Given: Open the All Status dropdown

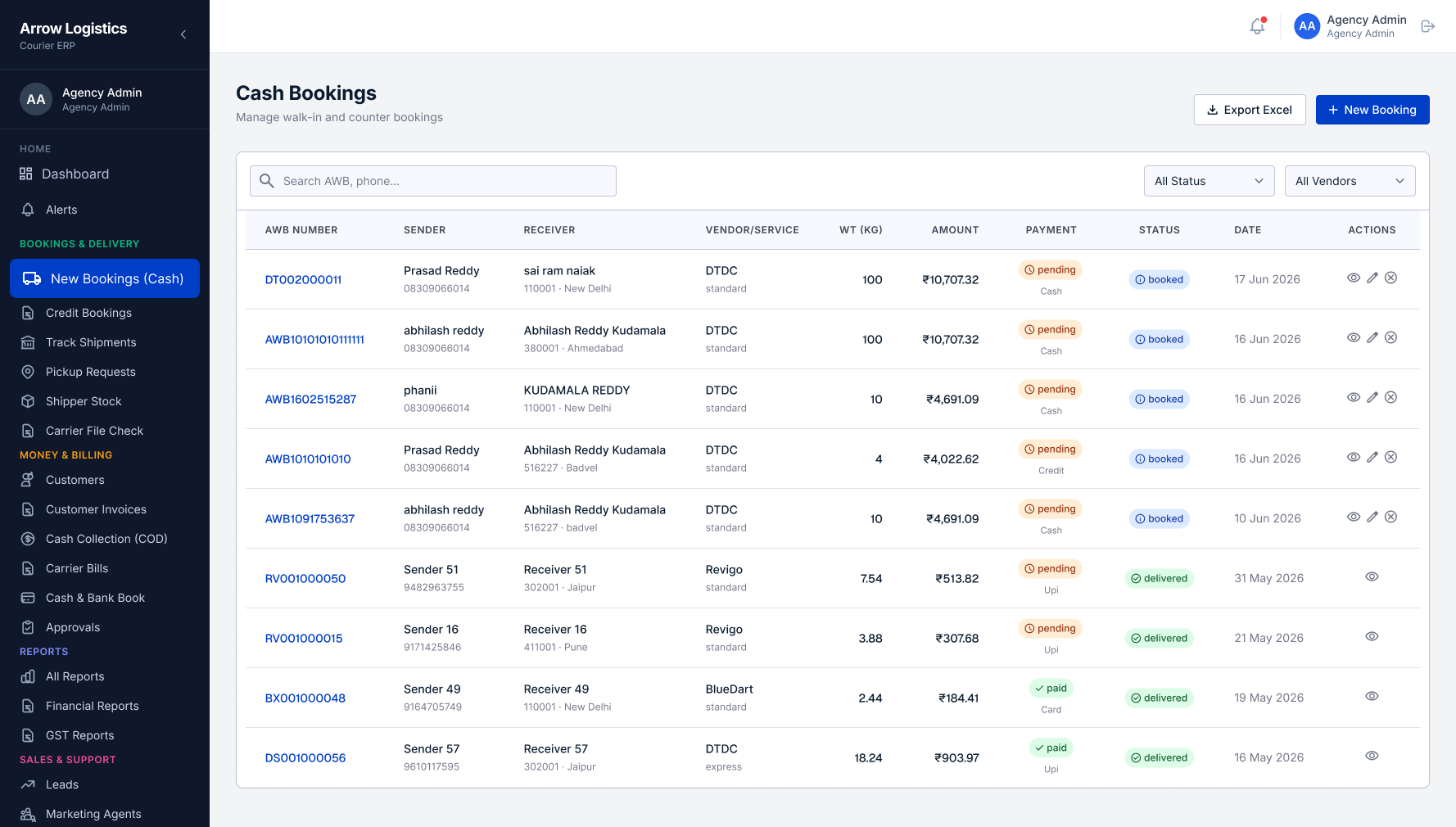Looking at the screenshot, I should tap(1209, 181).
